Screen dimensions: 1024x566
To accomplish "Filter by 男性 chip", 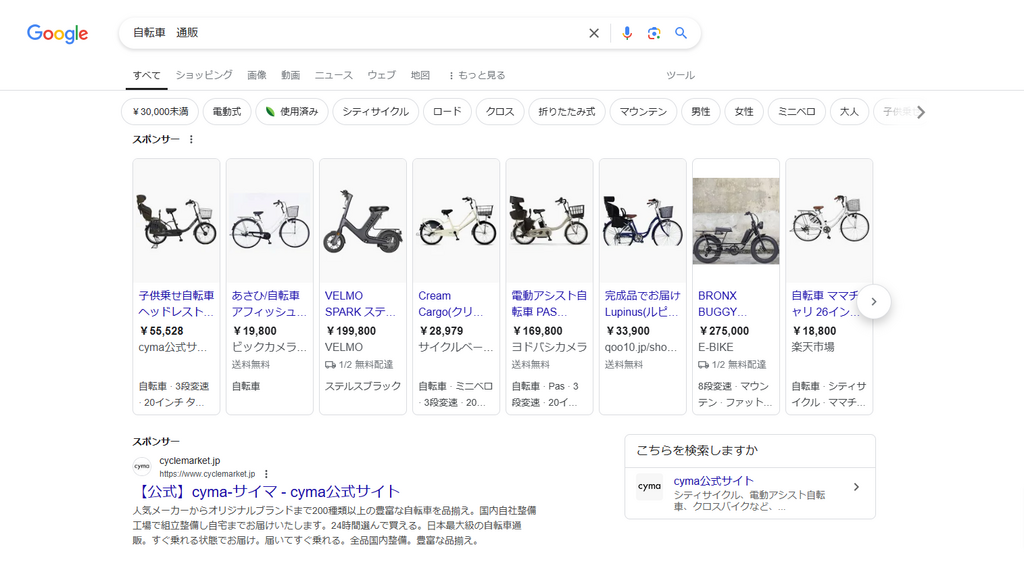I will (701, 112).
